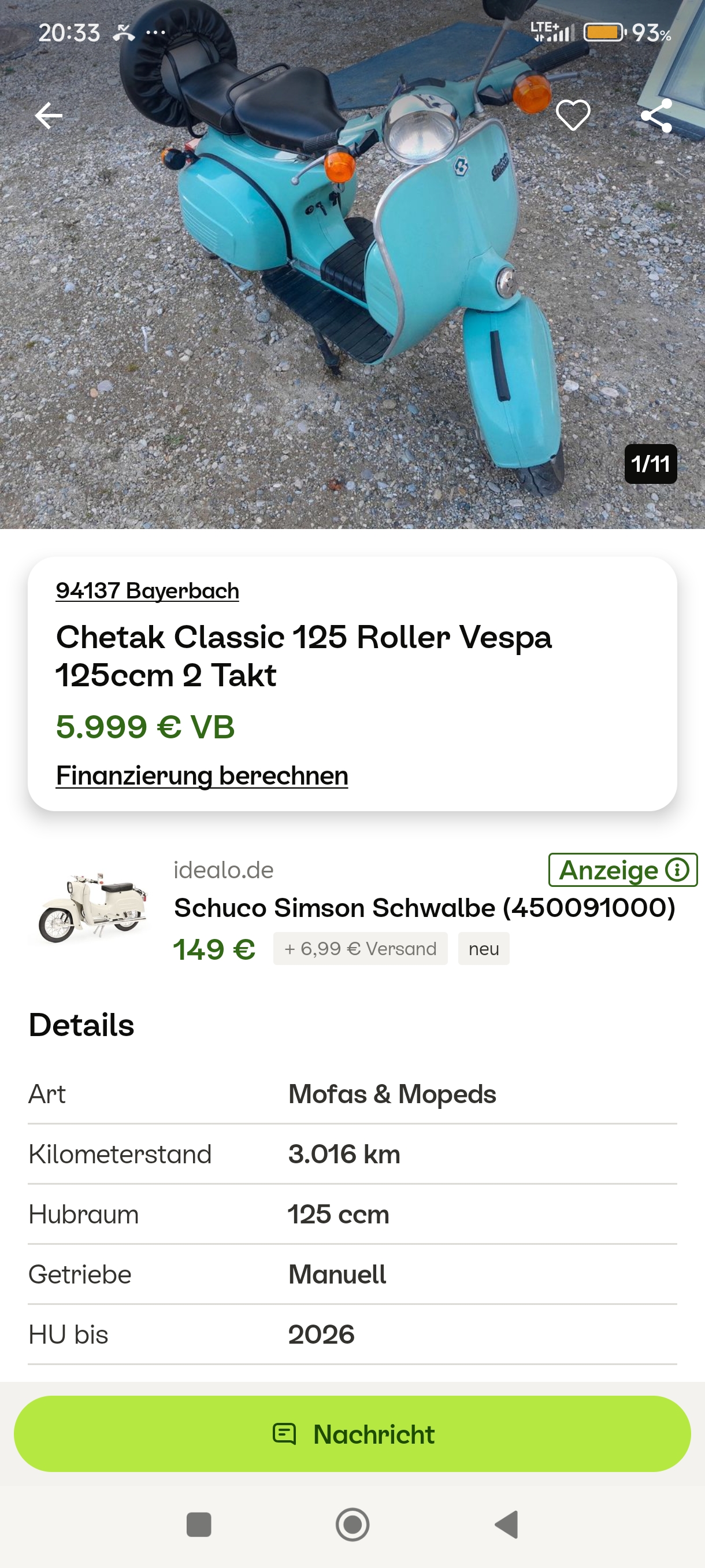Viewport: 705px width, 1568px height.
Task: Open the Schuco Simson Schwalbe ad title
Action: 425,908
